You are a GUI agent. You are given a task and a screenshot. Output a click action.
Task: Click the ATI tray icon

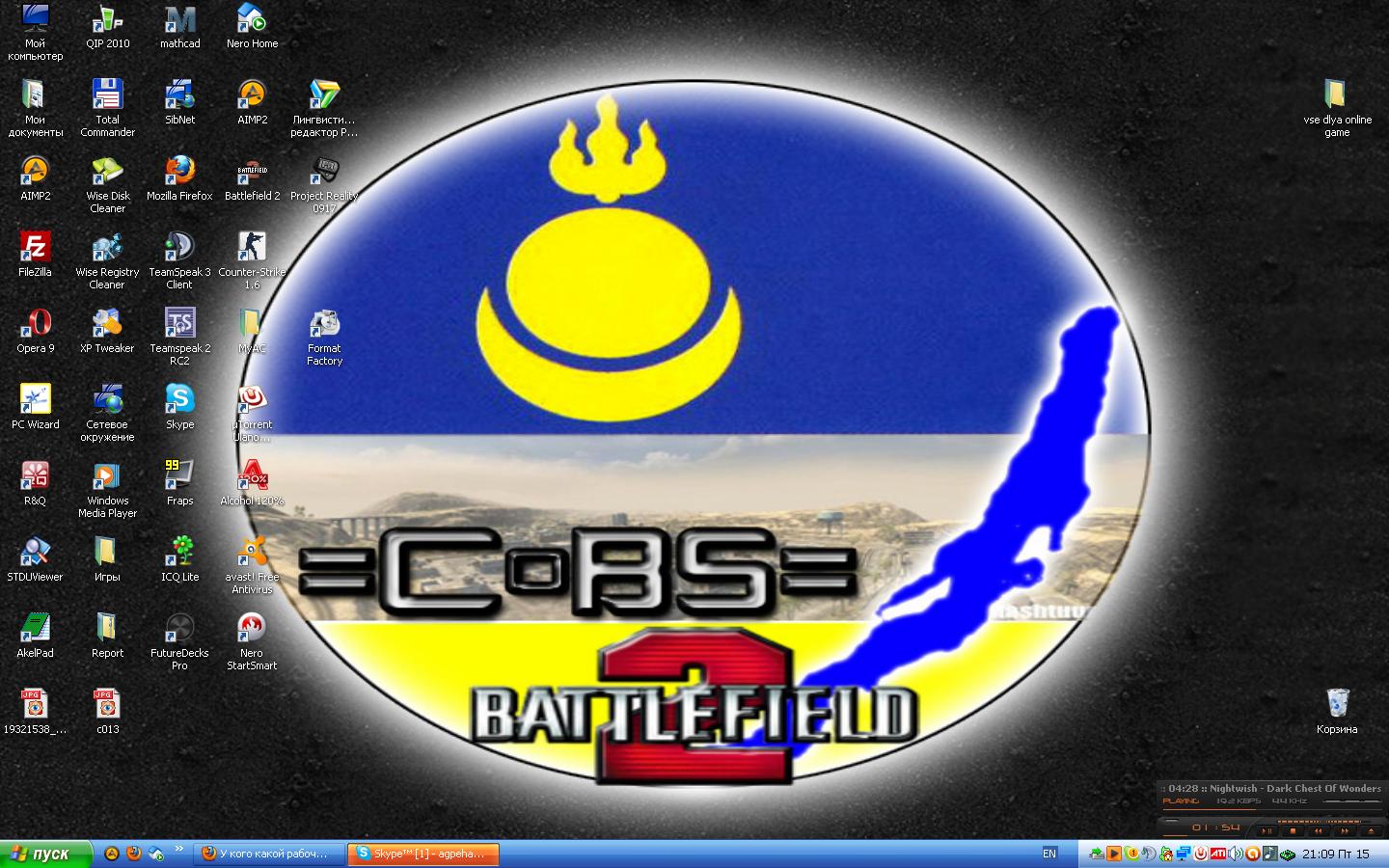coord(1219,854)
